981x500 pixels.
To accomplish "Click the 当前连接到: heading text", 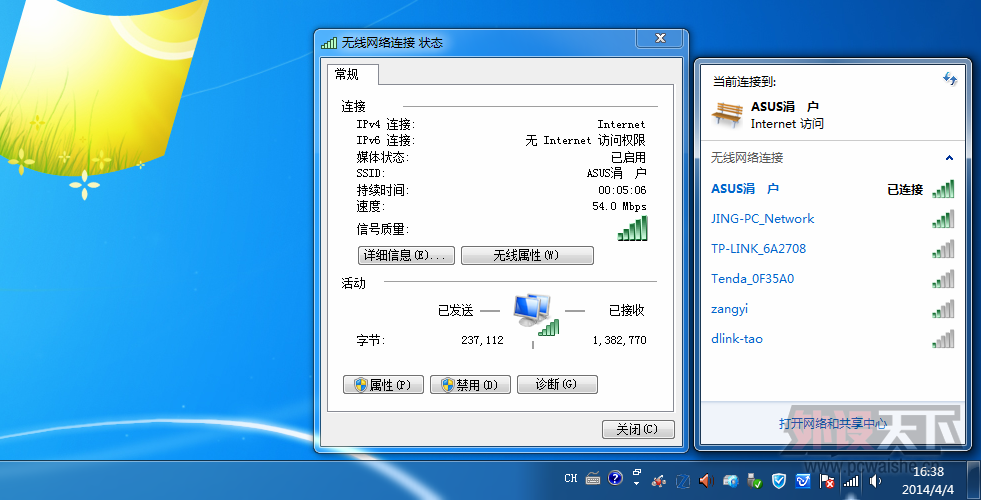I will click(745, 82).
